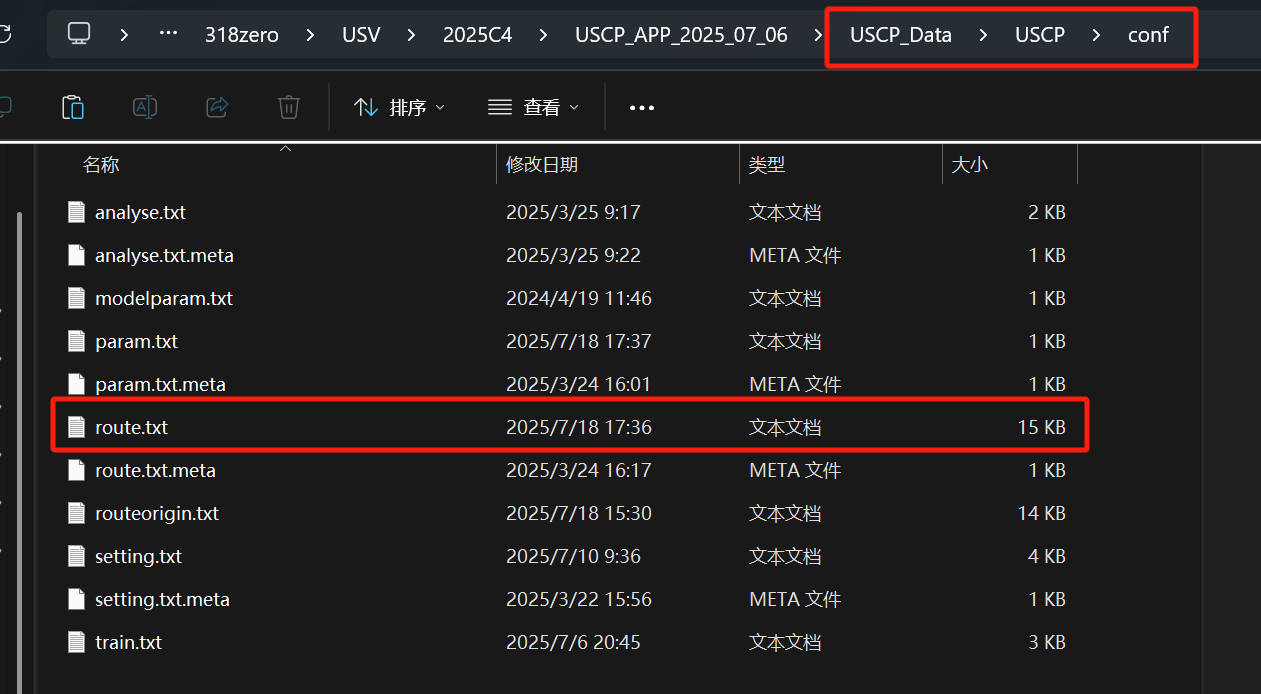Click the Paste icon in the toolbar
Image resolution: width=1261 pixels, height=694 pixels.
(73, 107)
